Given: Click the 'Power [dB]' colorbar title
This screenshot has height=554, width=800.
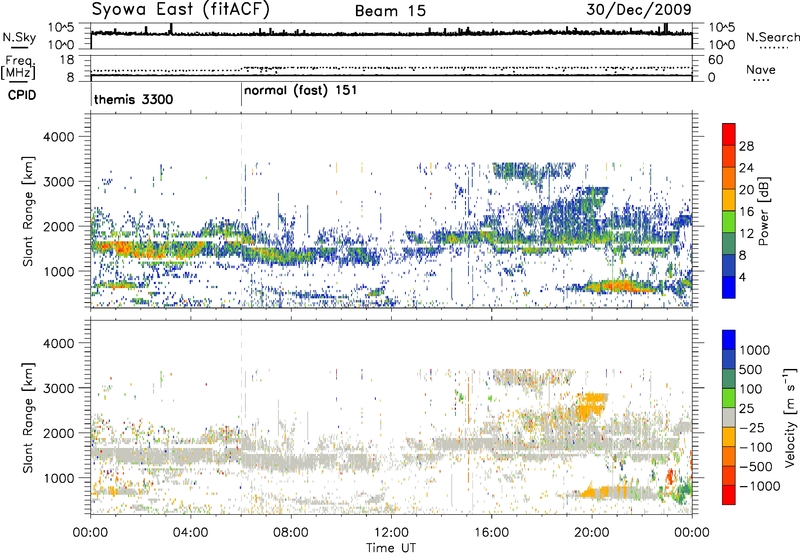Looking at the screenshot, I should pos(764,211).
